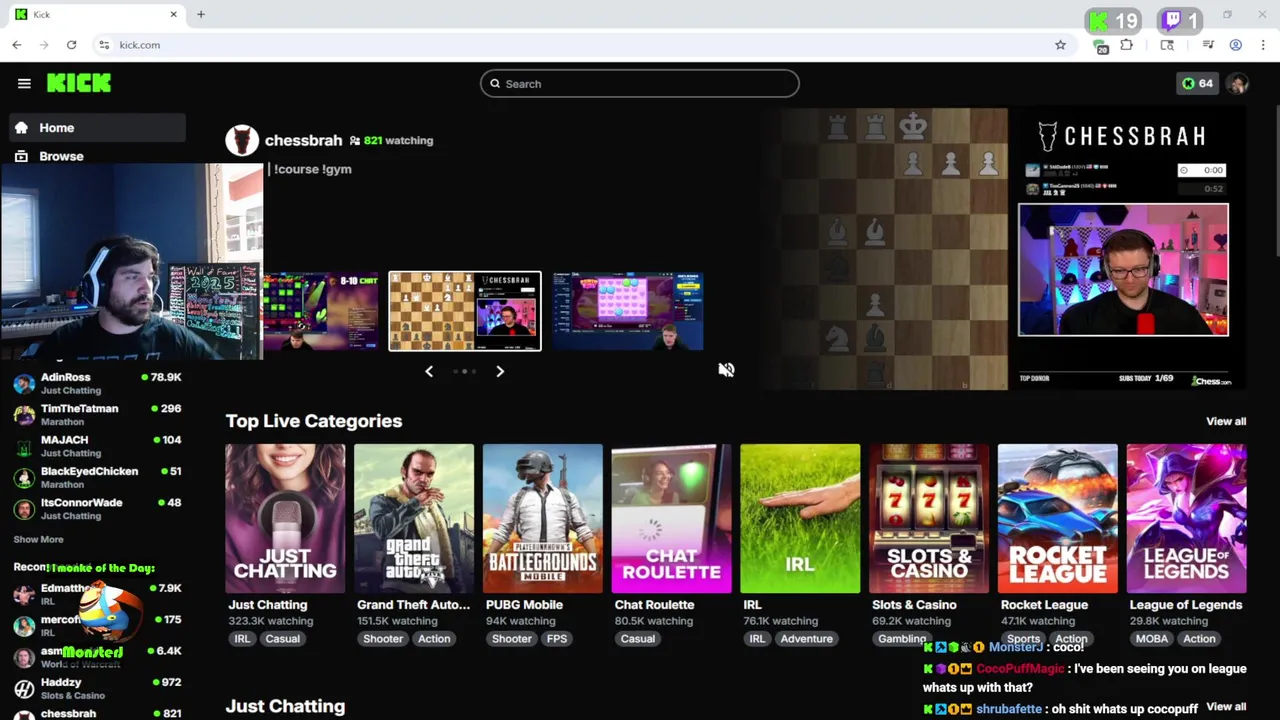Image resolution: width=1280 pixels, height=720 pixels.
Task: Open the notifications counter showing 64
Action: [1197, 84]
